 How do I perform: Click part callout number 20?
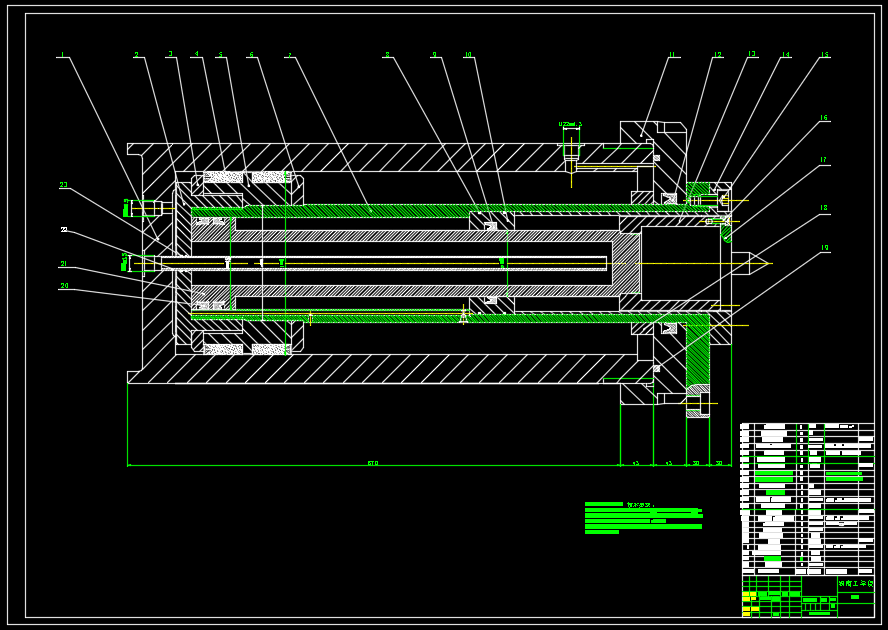tap(64, 286)
